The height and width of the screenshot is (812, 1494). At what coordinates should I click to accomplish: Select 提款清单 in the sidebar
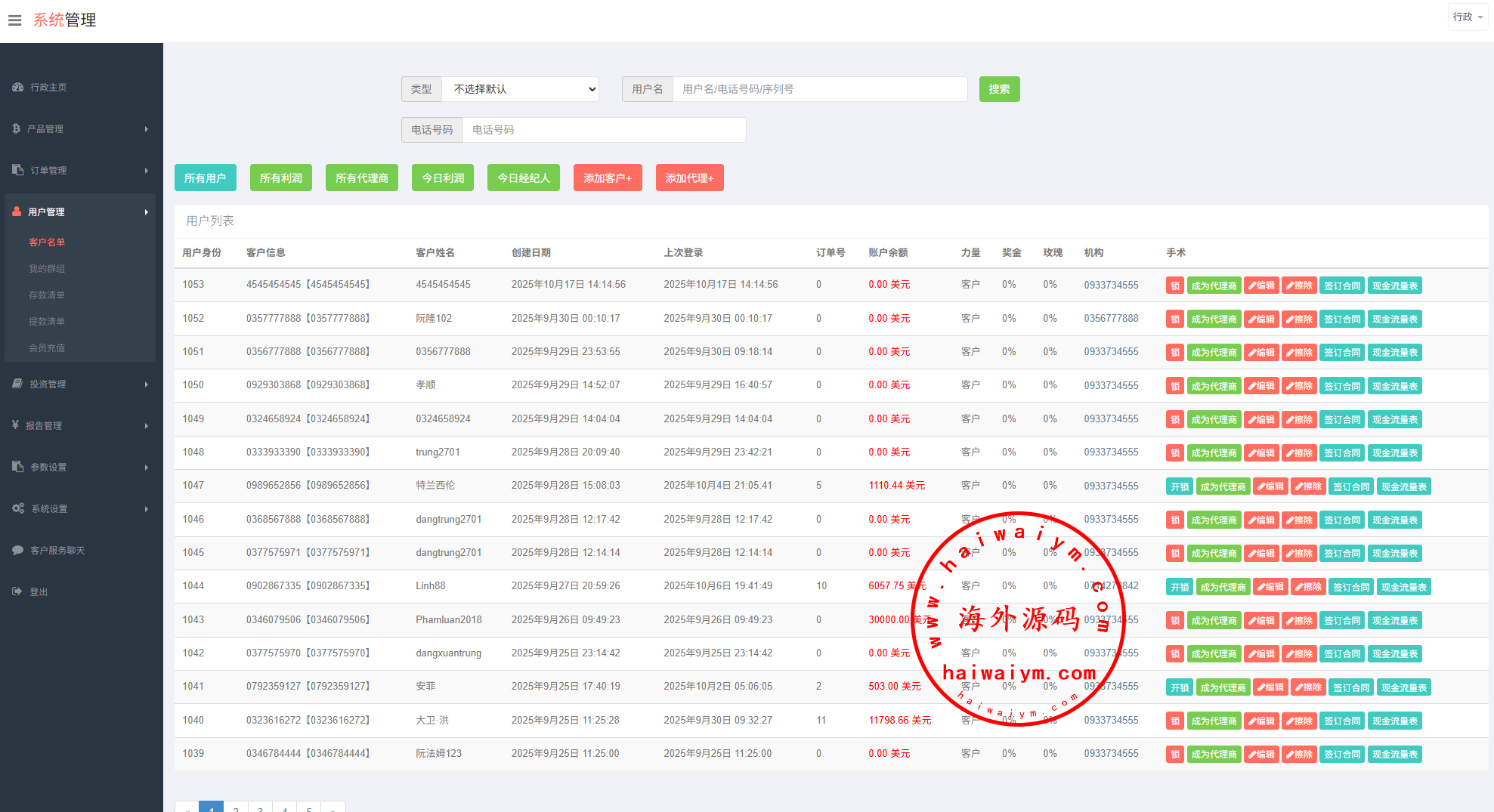coord(47,322)
